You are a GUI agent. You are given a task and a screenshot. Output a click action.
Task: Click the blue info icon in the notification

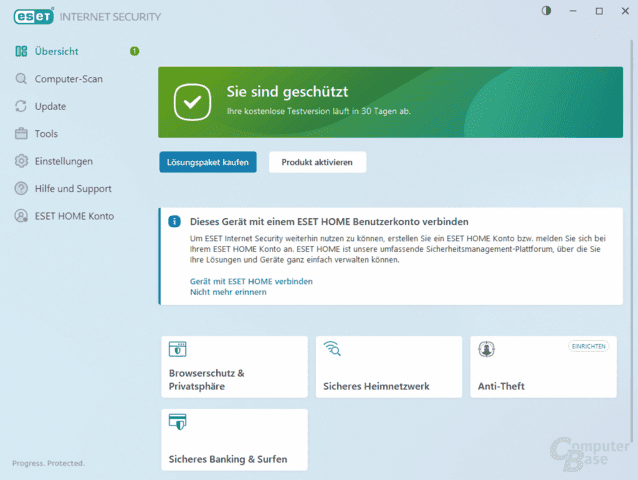click(x=175, y=221)
